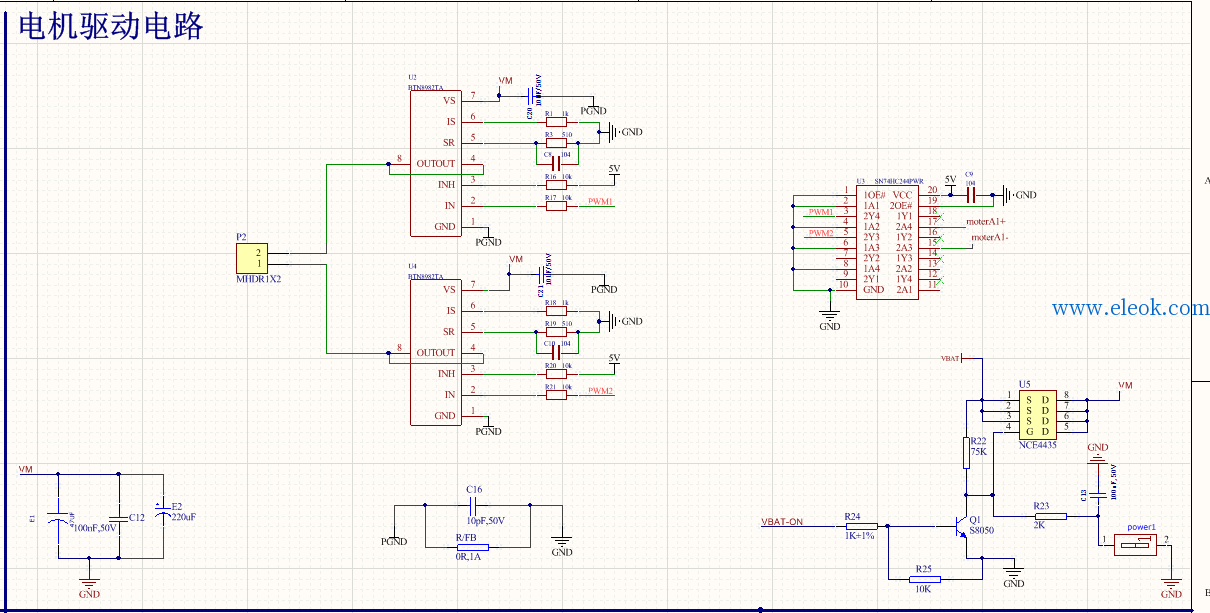Select resistor R16 10k on U2 INH
Image resolution: width=1210 pixels, height=613 pixels.
point(557,184)
